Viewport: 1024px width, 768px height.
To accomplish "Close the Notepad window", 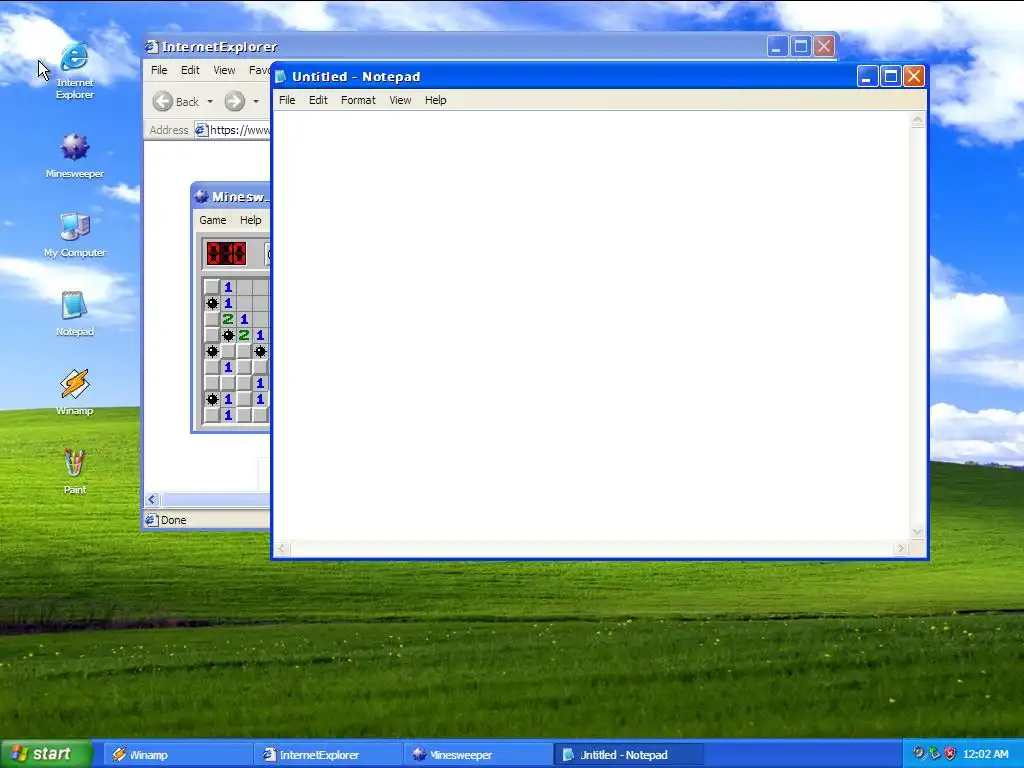I will pyautogui.click(x=914, y=76).
